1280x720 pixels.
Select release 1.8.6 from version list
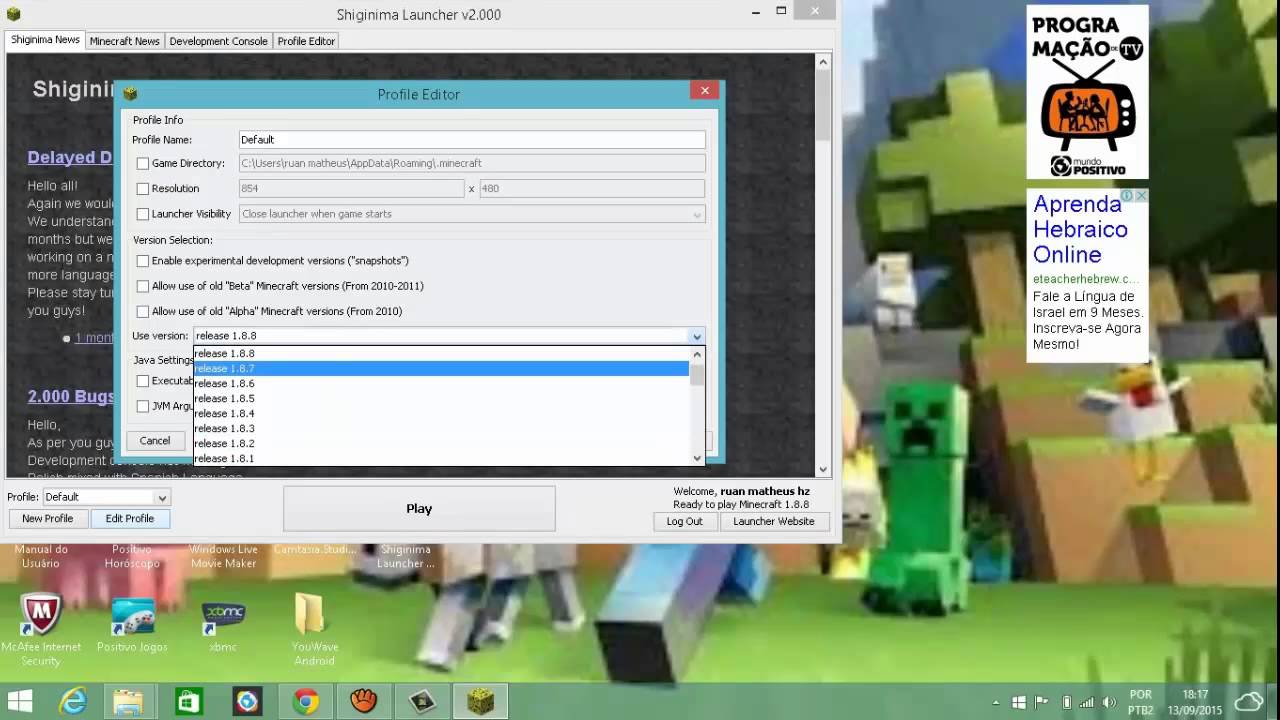click(441, 383)
